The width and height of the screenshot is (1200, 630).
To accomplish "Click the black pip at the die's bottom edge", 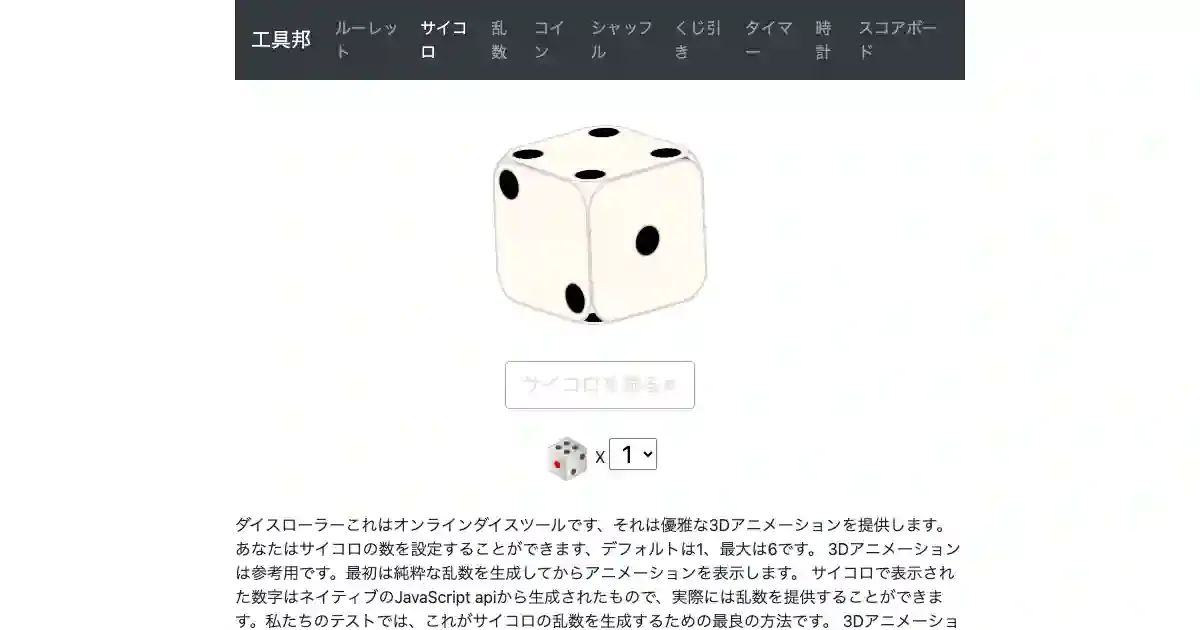I will pos(592,318).
